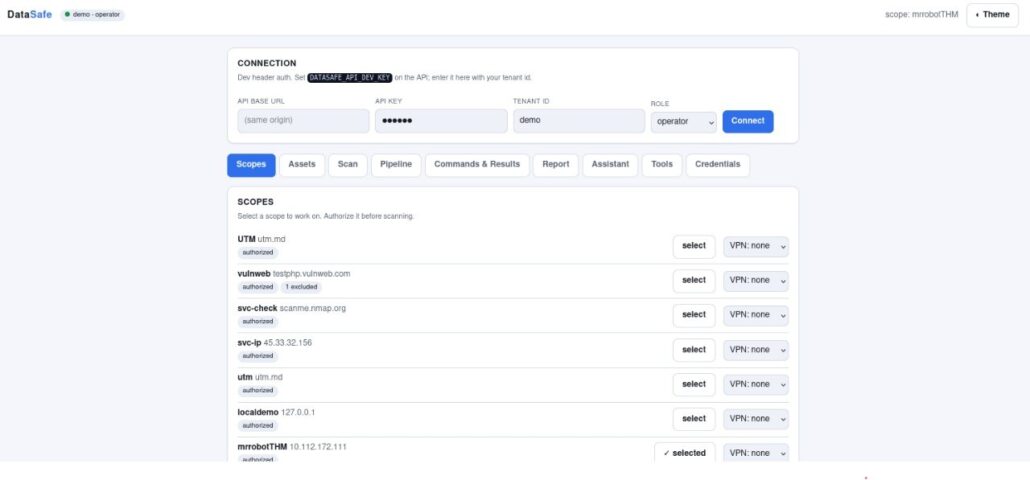Click the demo operator status badge
This screenshot has width=1030, height=480.
coord(93,14)
